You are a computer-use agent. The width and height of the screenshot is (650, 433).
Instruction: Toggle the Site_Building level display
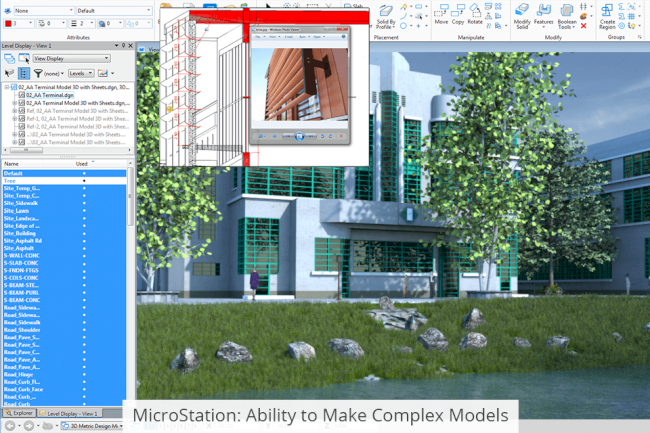click(84, 233)
